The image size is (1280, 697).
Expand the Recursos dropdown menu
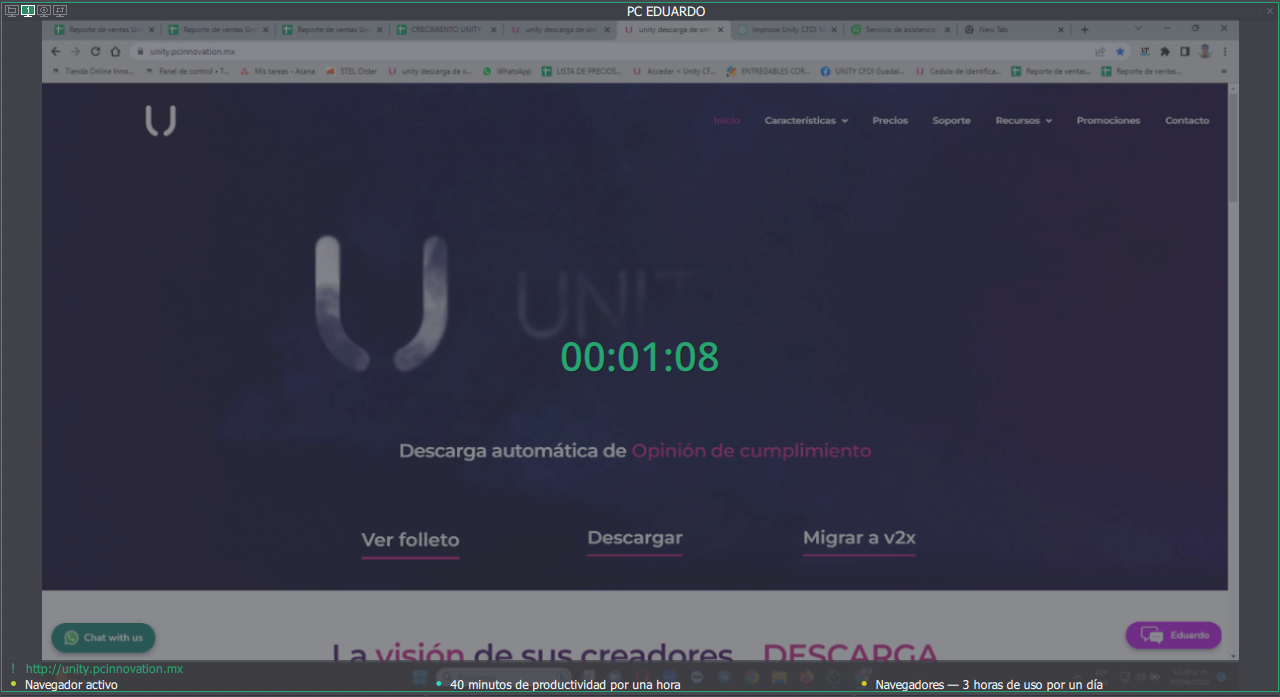1023,120
